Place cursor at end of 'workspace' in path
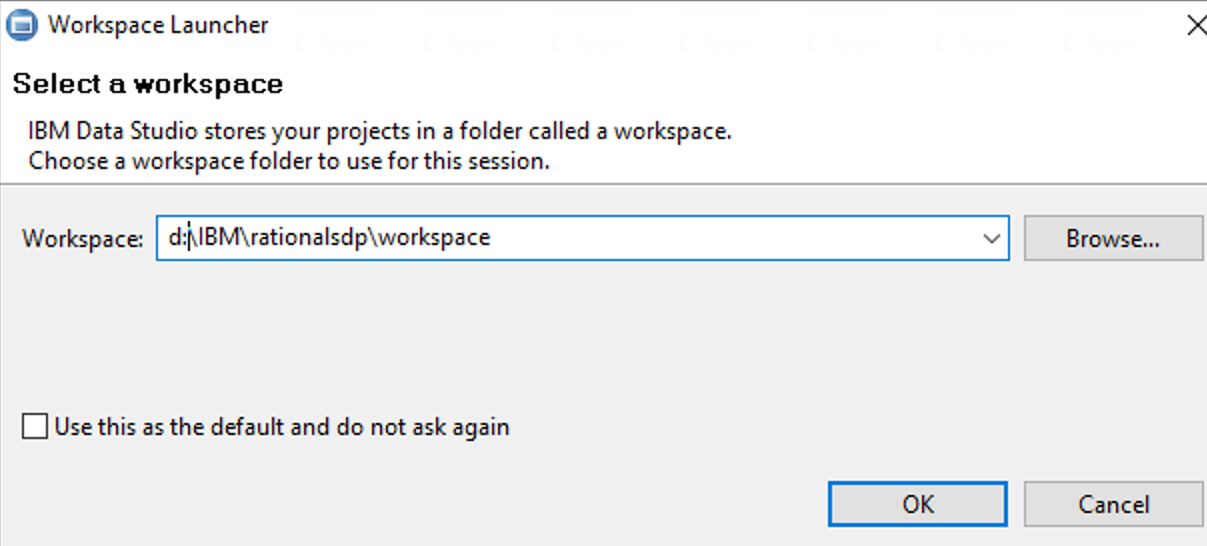The image size is (1207, 546). 491,239
